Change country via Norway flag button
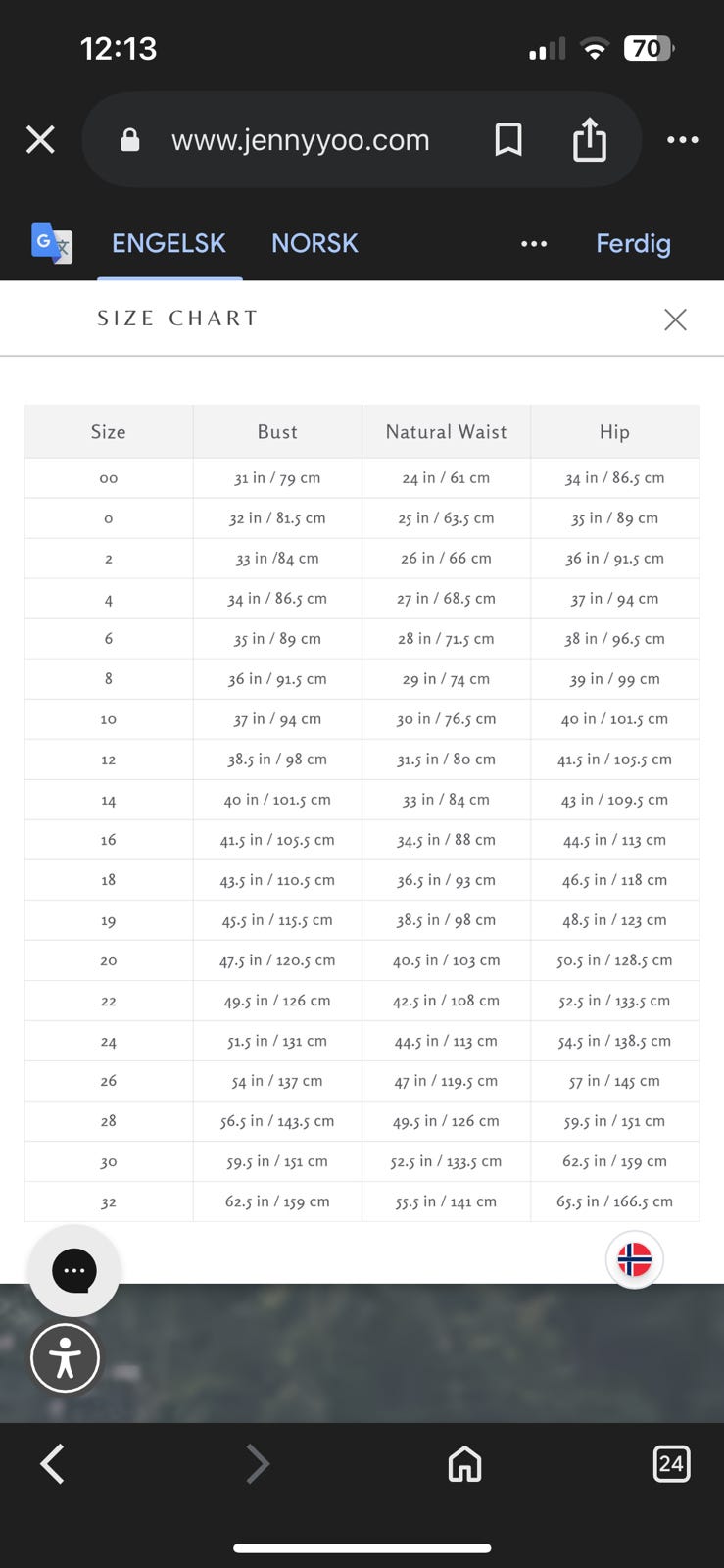Image resolution: width=724 pixels, height=1568 pixels. (635, 1259)
